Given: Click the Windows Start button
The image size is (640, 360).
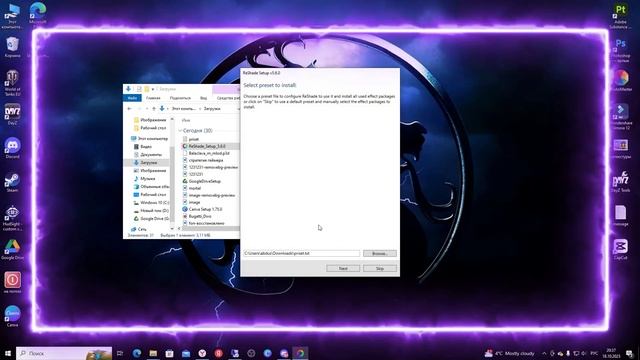Looking at the screenshot, I should 7,353.
